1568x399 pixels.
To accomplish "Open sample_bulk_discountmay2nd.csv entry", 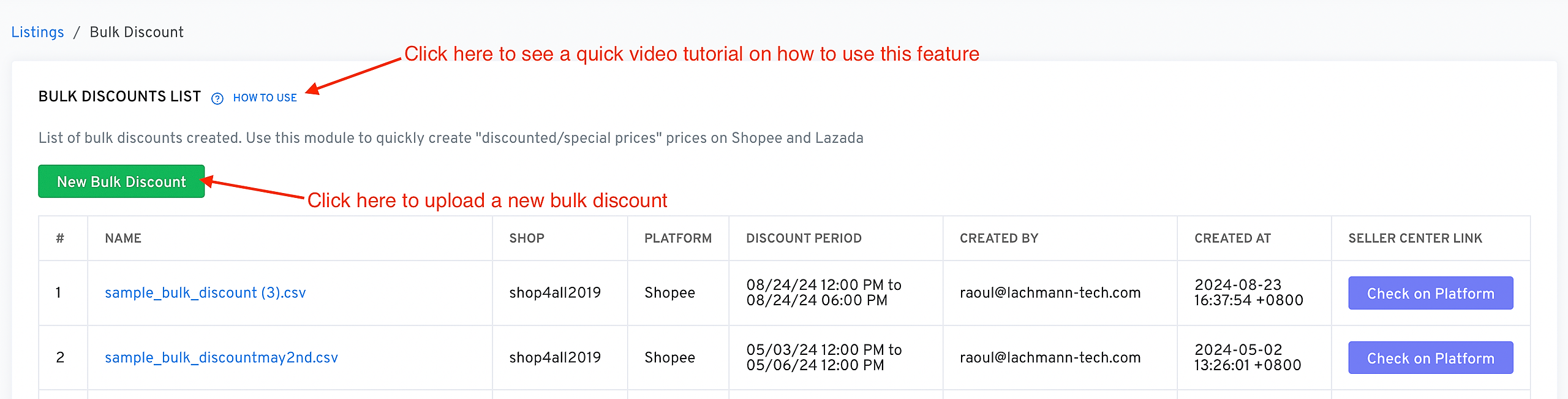I will (221, 358).
